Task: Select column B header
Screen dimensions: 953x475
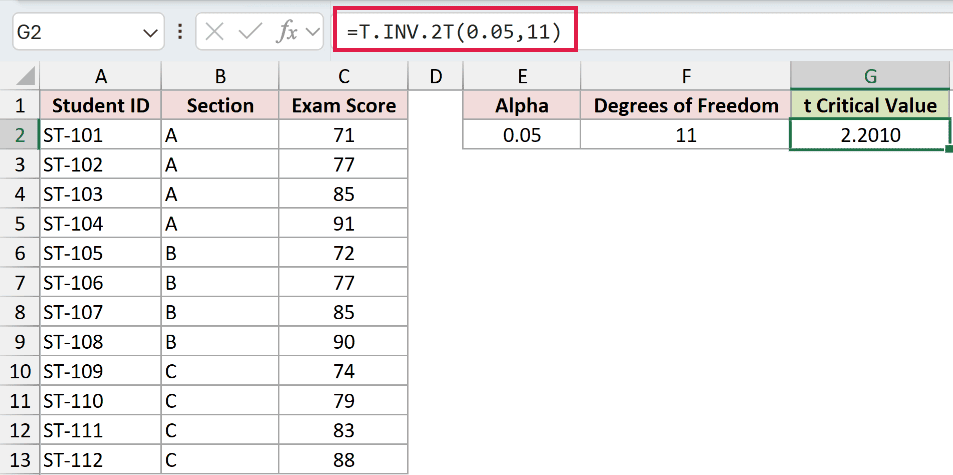Action: coord(220,76)
